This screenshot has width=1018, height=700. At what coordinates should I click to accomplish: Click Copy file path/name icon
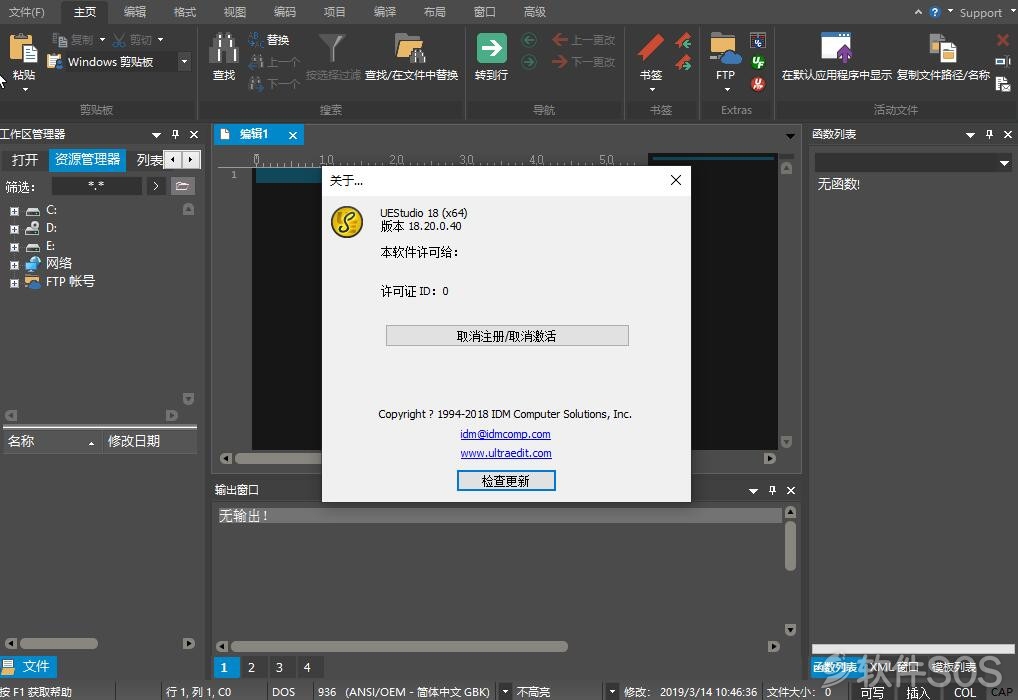(x=943, y=48)
